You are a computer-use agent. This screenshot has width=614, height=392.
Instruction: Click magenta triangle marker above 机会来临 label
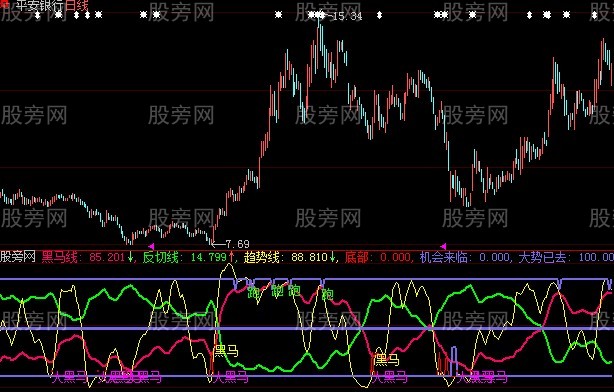pyautogui.click(x=443, y=246)
